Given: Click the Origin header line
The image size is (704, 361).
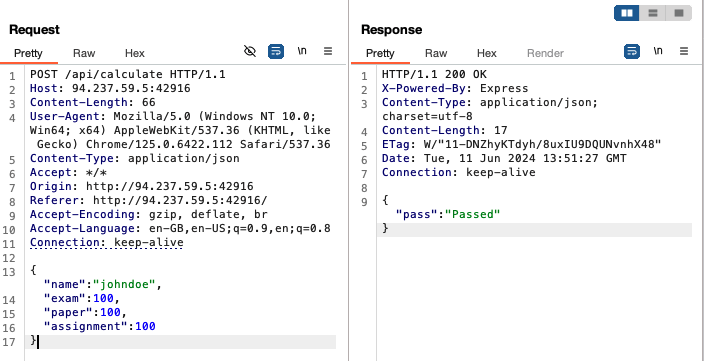Looking at the screenshot, I should coord(141,186).
